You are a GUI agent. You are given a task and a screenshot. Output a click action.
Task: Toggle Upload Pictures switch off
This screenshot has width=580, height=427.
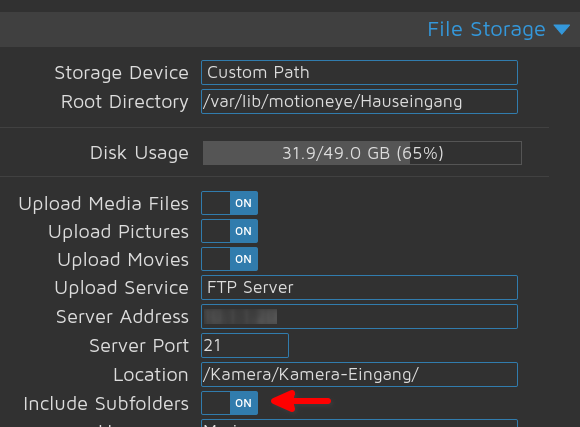pos(229,231)
